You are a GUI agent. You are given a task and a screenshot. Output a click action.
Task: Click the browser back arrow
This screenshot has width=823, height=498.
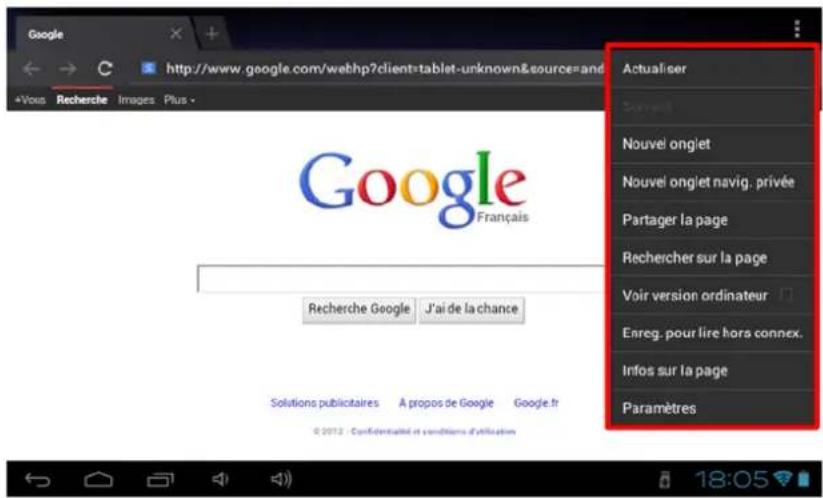tap(31, 69)
